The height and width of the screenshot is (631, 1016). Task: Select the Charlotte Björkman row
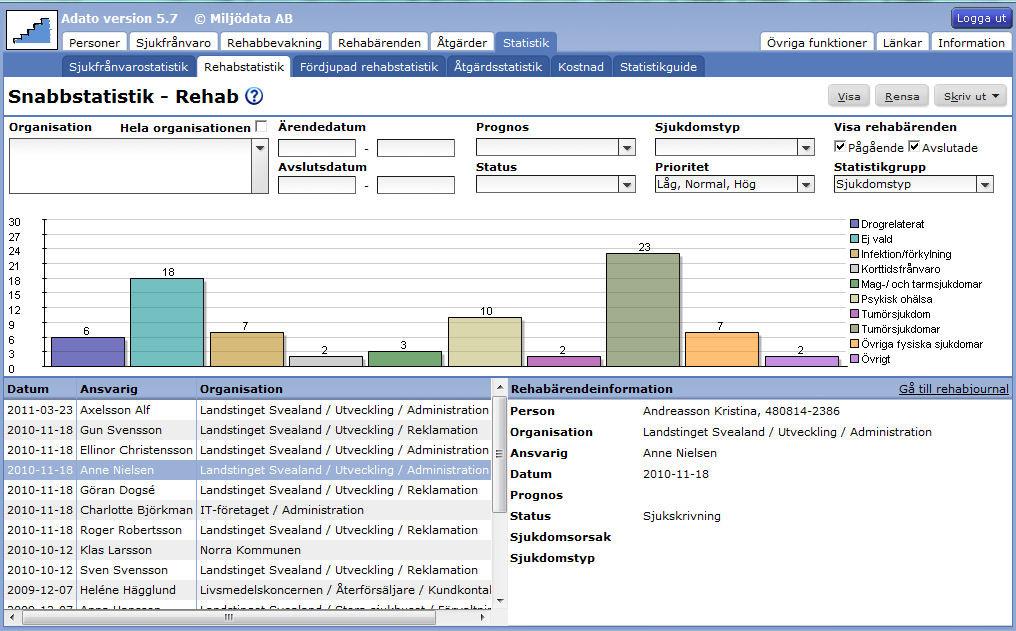pos(248,511)
